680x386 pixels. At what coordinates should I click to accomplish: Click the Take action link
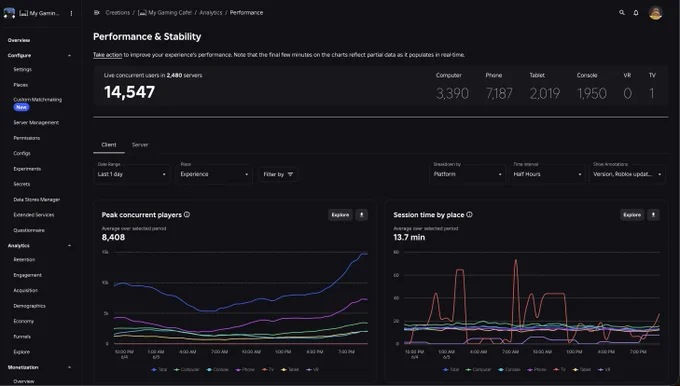(108, 55)
